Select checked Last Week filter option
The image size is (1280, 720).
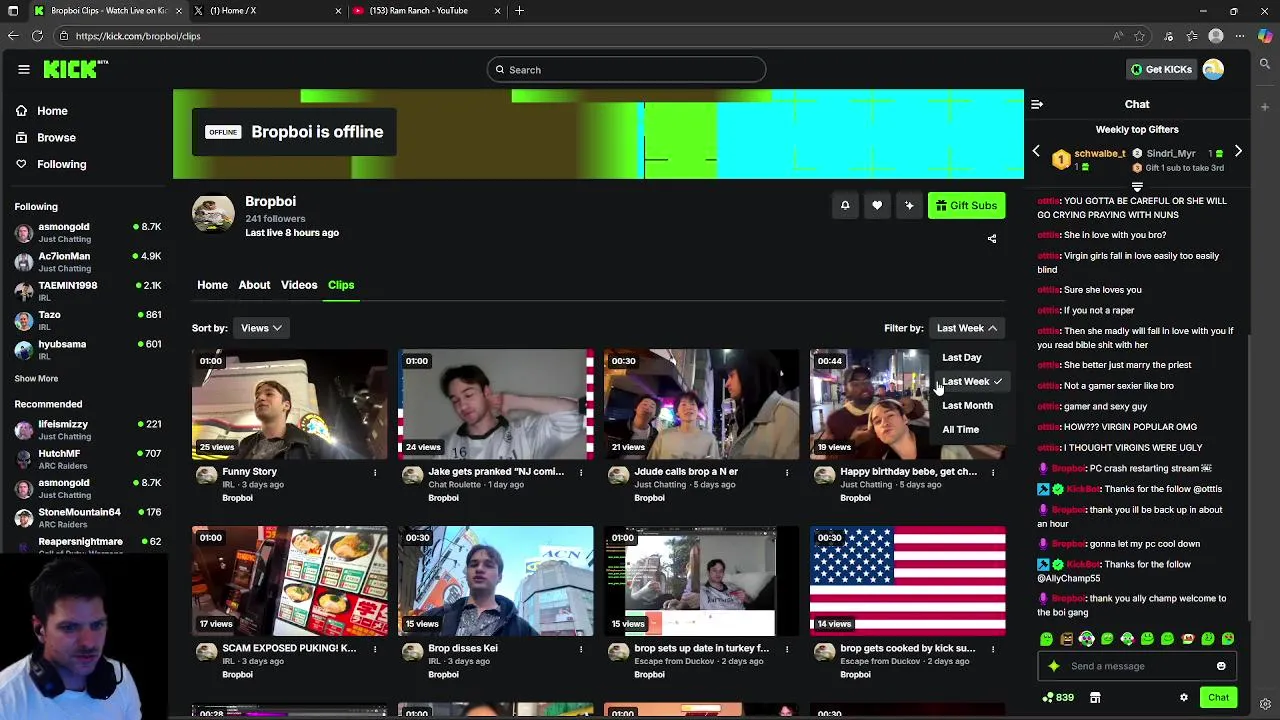point(970,381)
